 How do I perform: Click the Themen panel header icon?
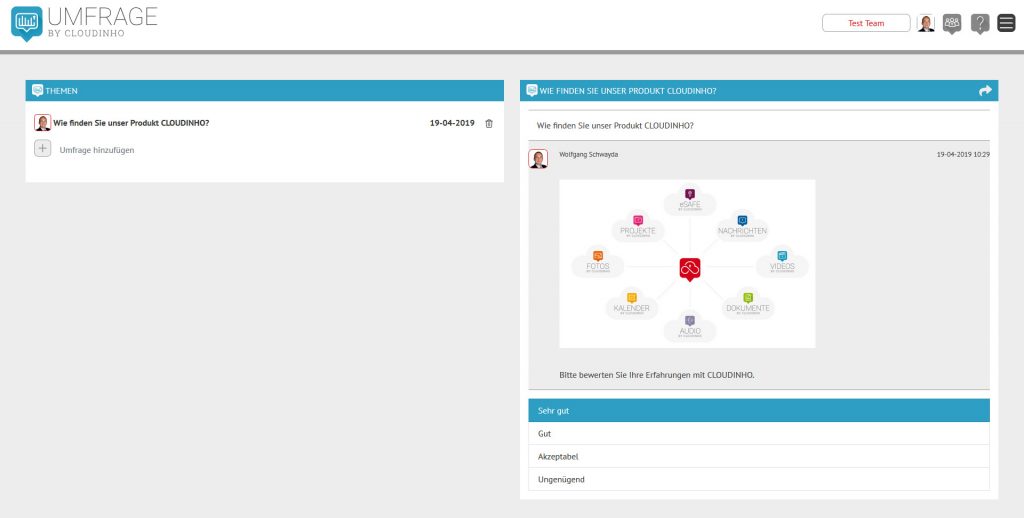(38, 91)
